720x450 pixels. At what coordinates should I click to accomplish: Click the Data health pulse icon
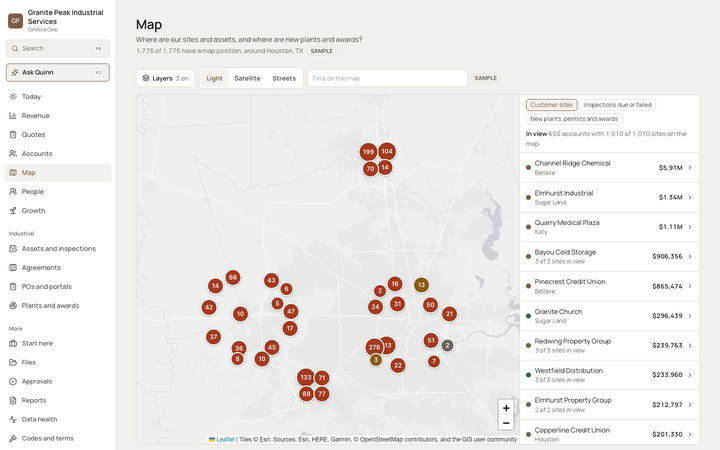[x=13, y=419]
